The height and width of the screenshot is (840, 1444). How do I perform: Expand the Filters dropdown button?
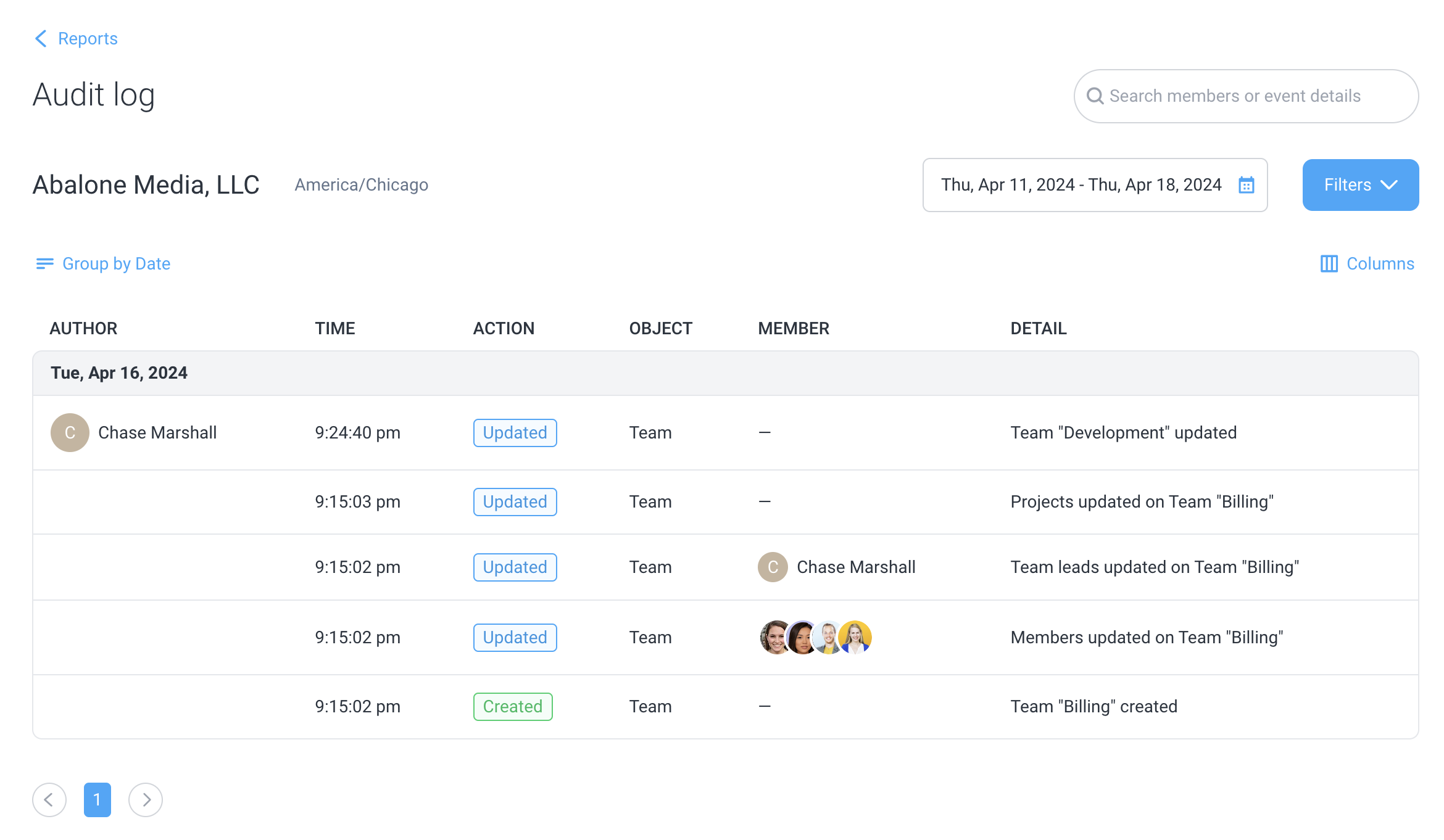click(1360, 185)
